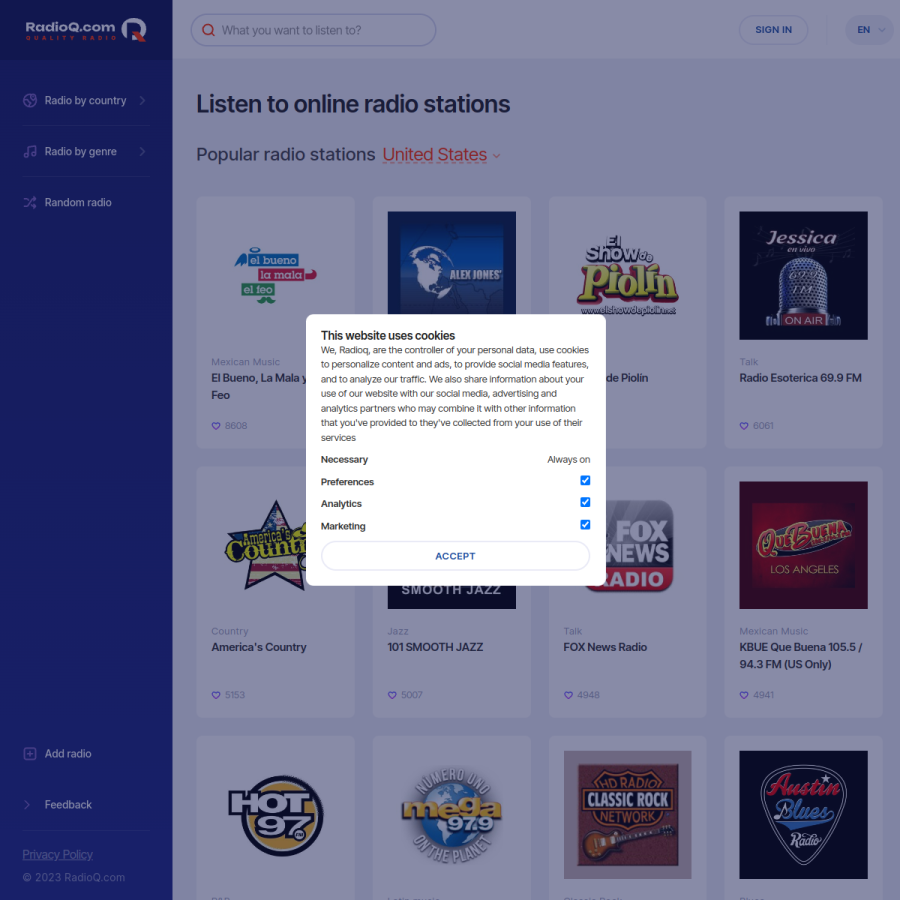Open Radio by country menu item
This screenshot has height=900, width=900.
86,100
